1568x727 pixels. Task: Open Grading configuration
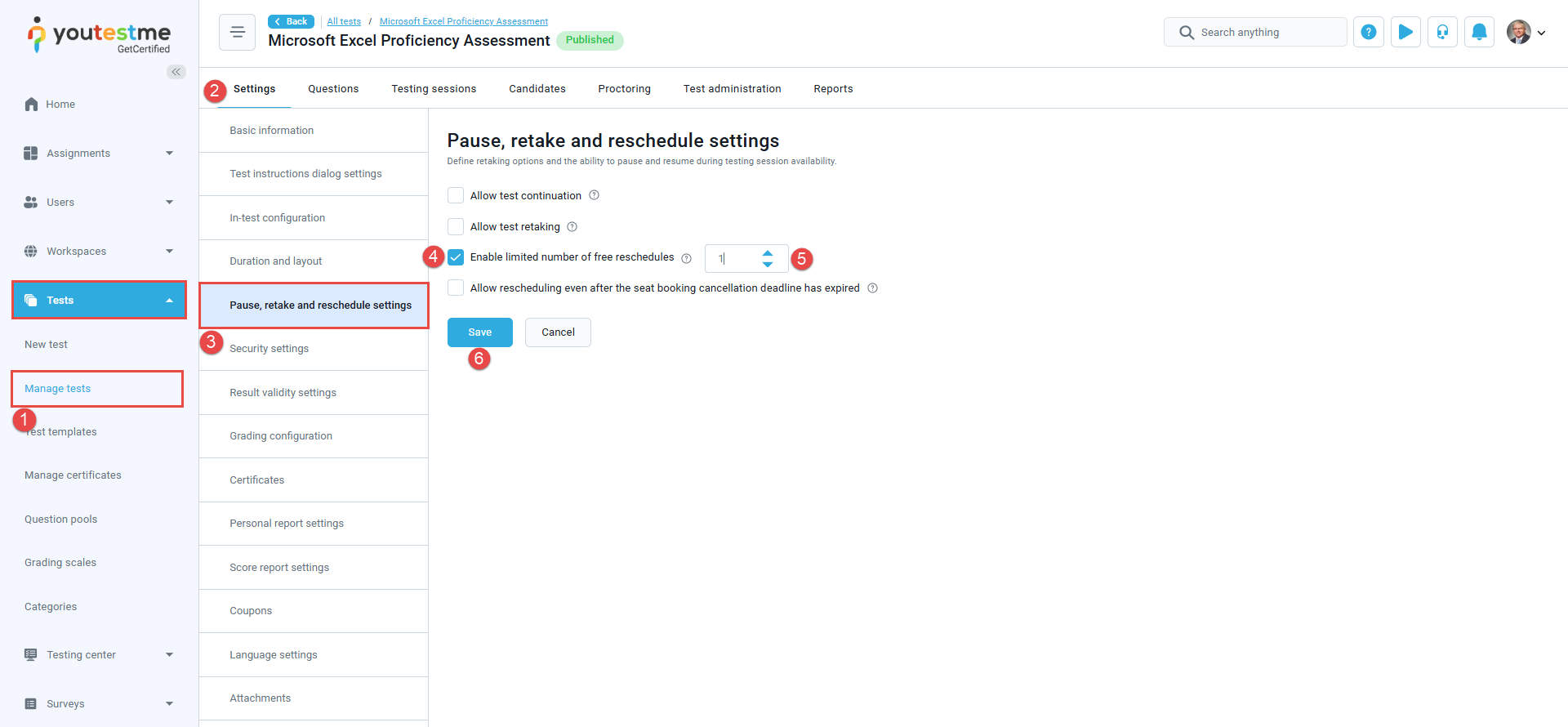coord(314,436)
